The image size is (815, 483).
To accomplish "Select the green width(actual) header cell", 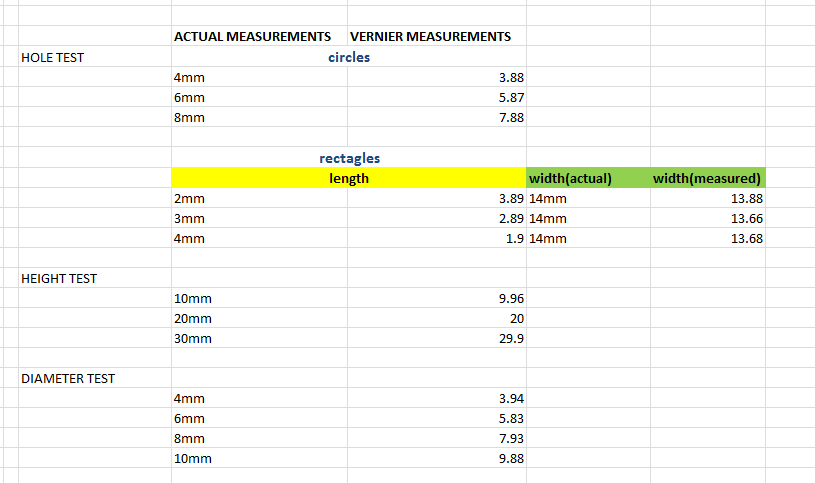I will pos(588,178).
